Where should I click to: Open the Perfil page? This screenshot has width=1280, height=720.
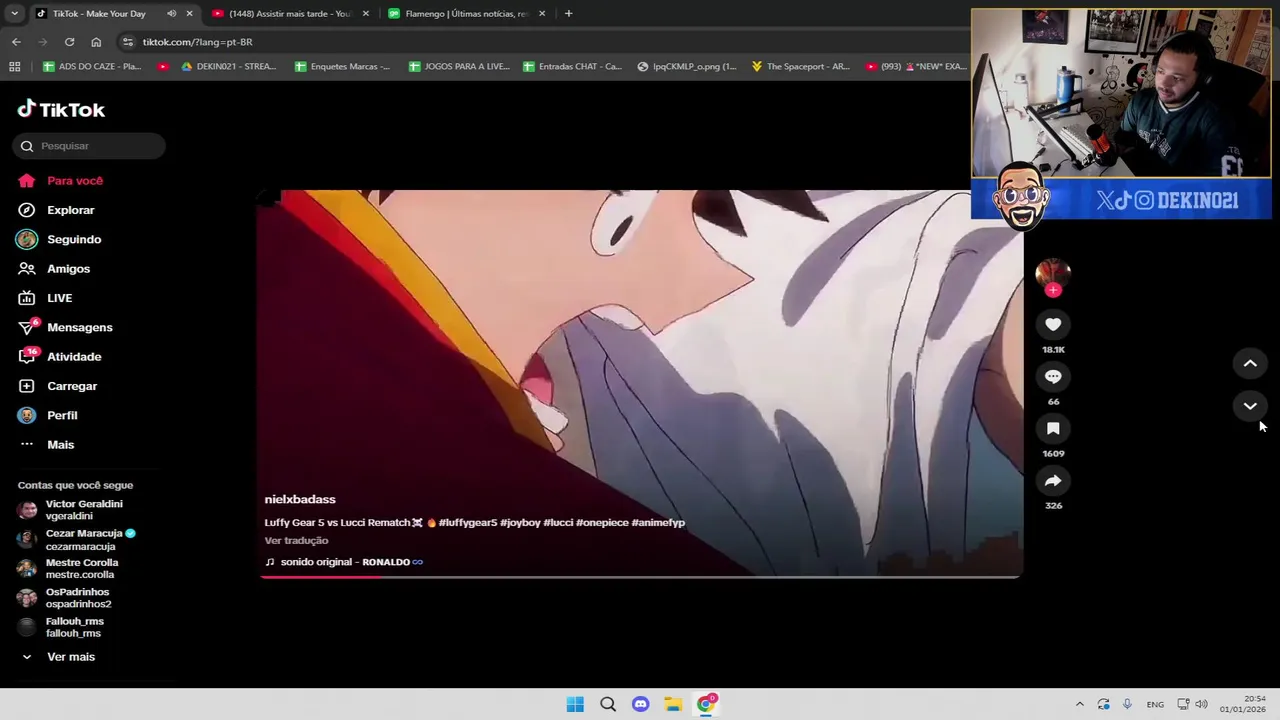coord(48,415)
